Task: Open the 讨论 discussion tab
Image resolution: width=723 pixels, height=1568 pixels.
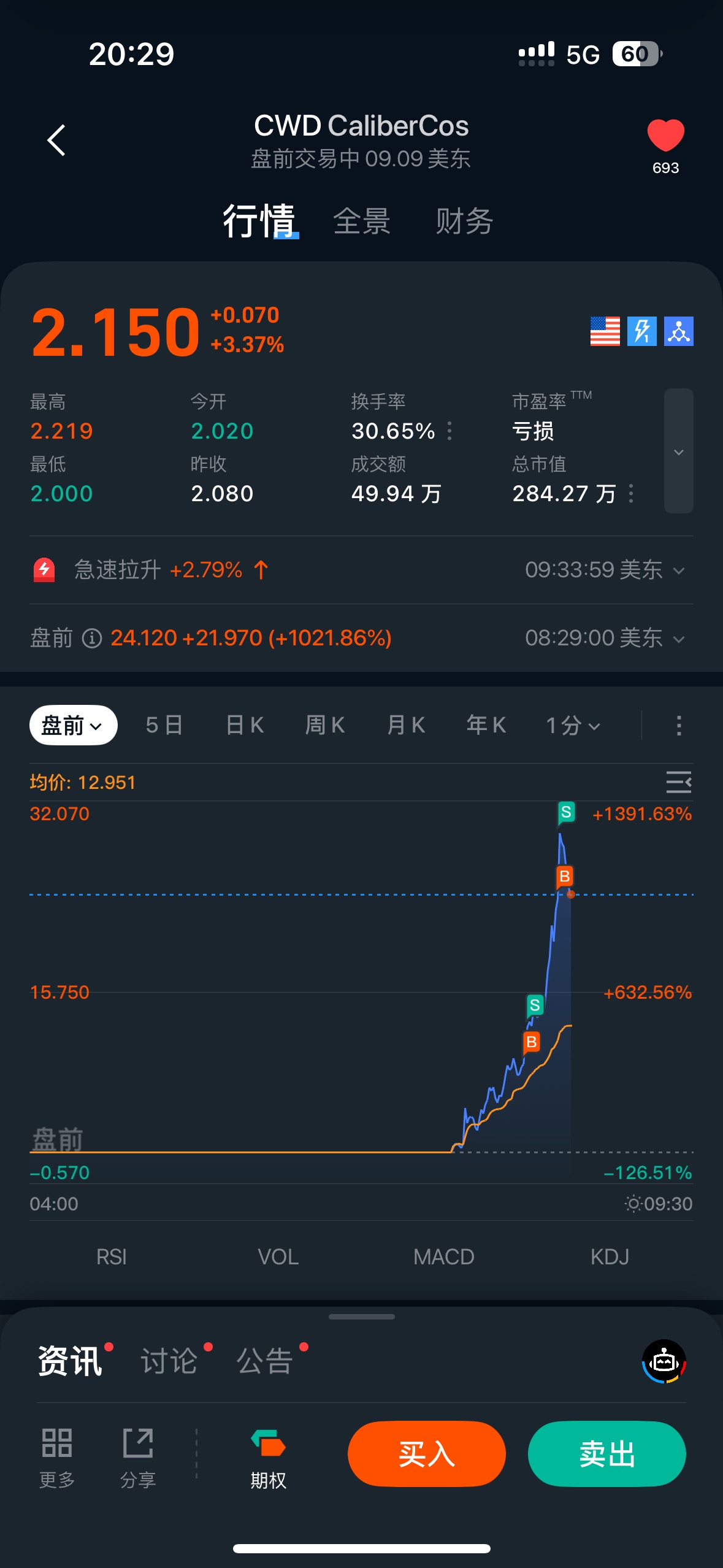Action: [x=169, y=1362]
